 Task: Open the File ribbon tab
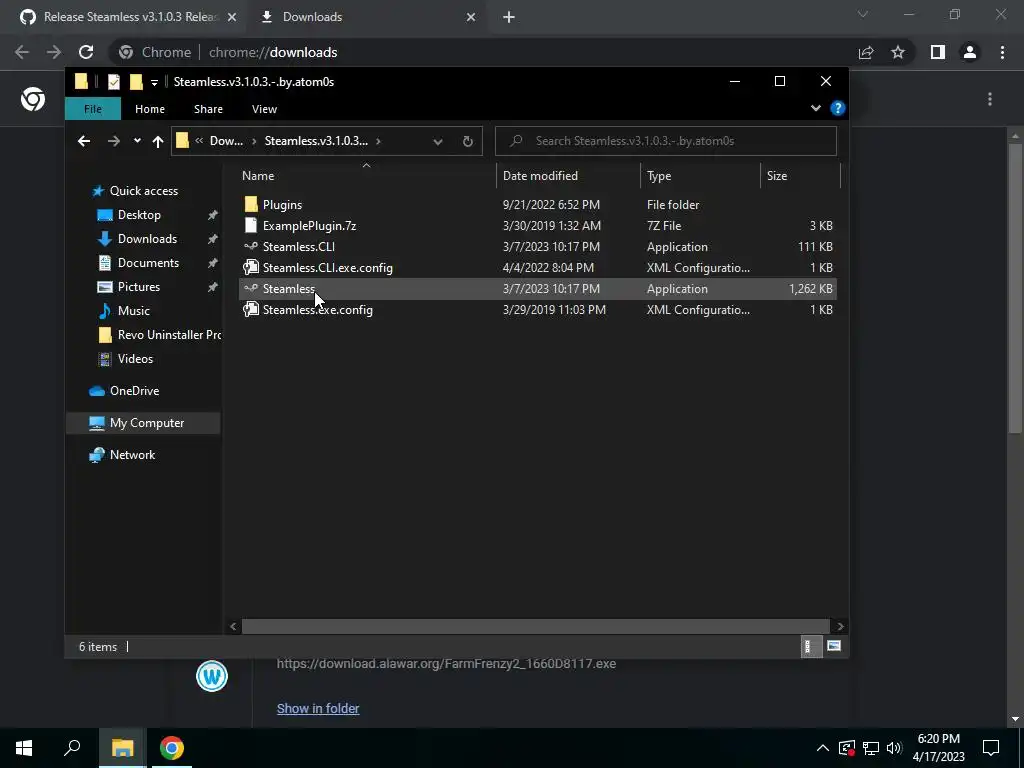pyautogui.click(x=93, y=109)
